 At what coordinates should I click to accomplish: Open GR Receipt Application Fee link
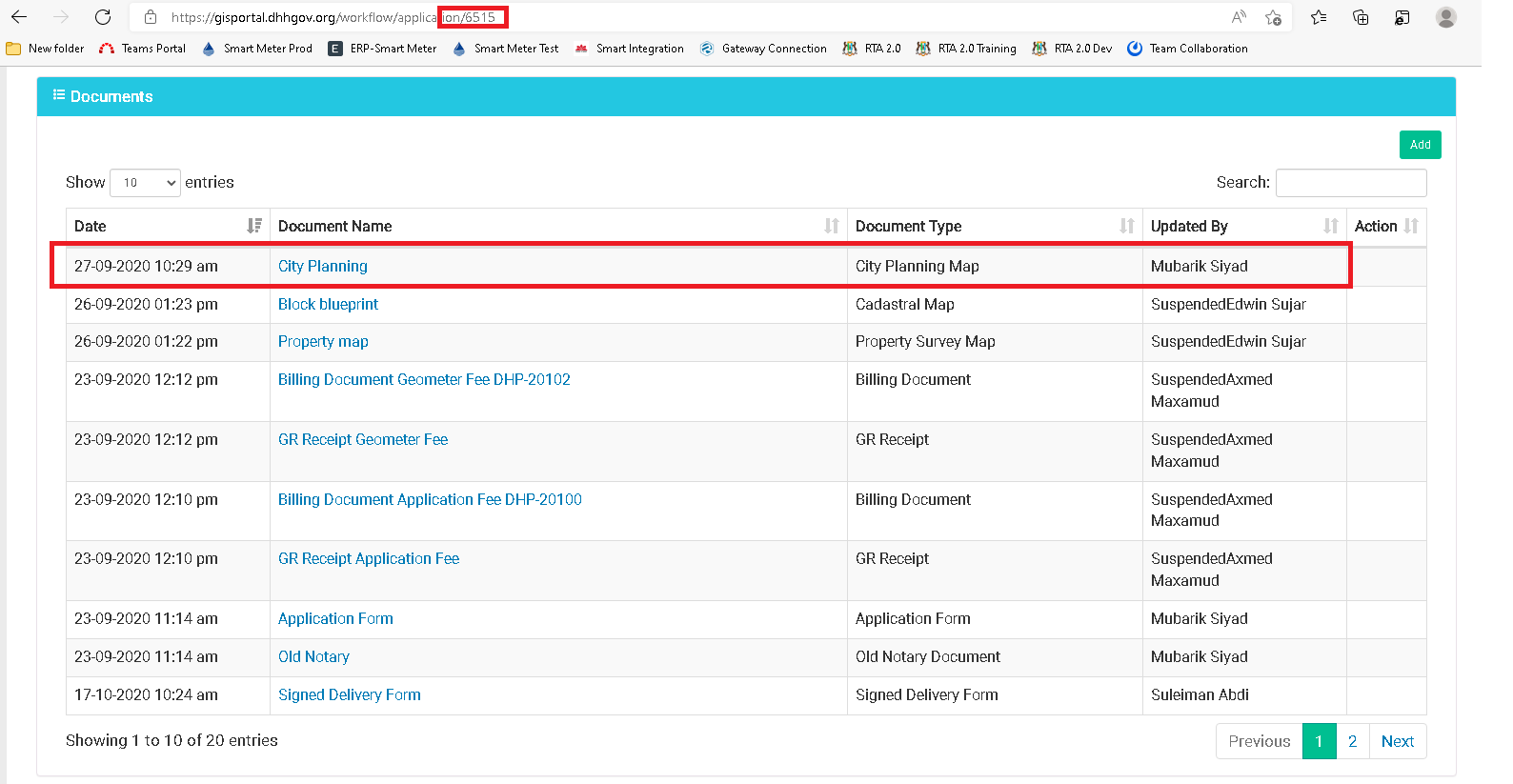369,558
